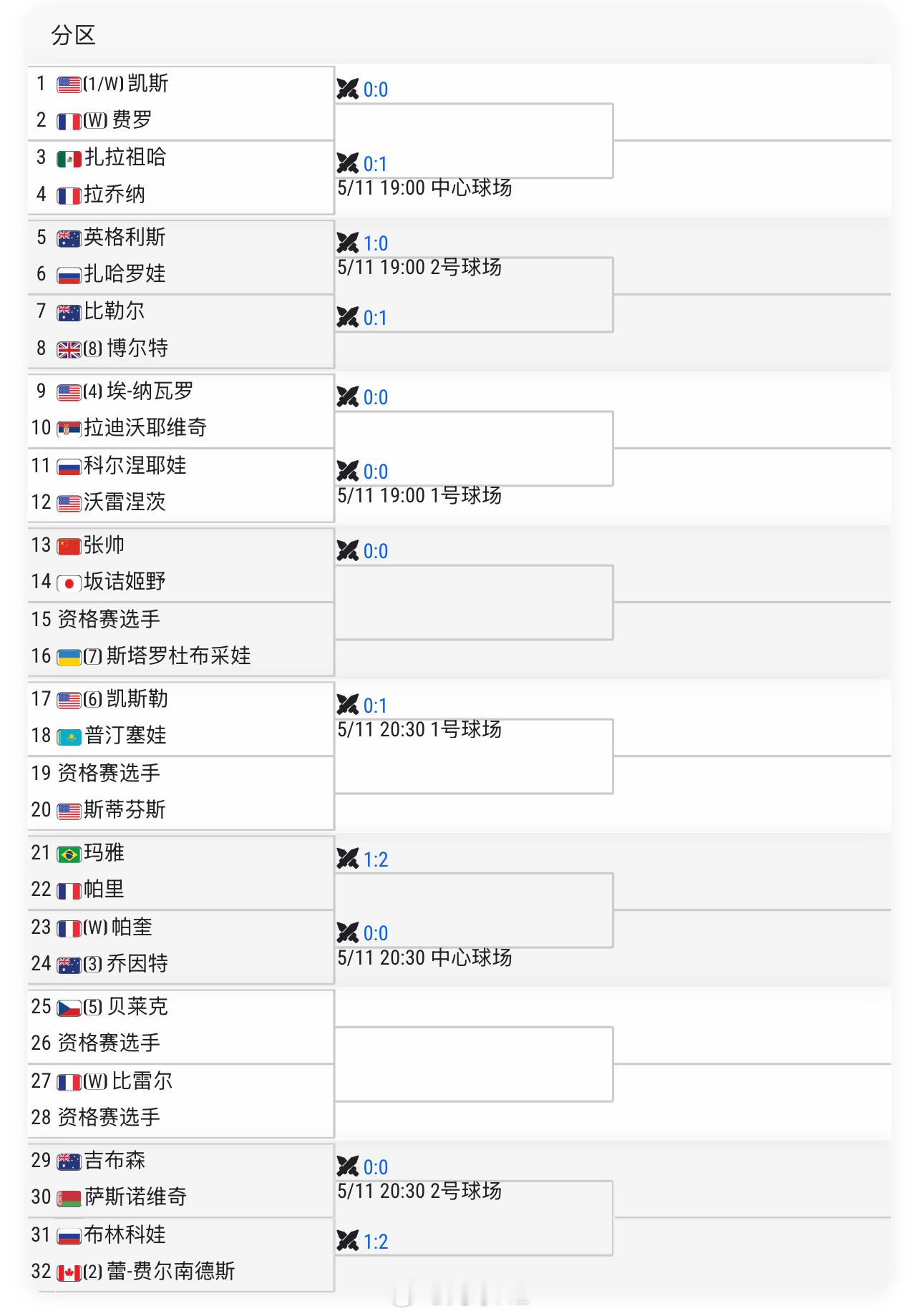Click the head-to-head icon for 吉布森 match
Screen dimensions: 919x1316
[348, 1167]
